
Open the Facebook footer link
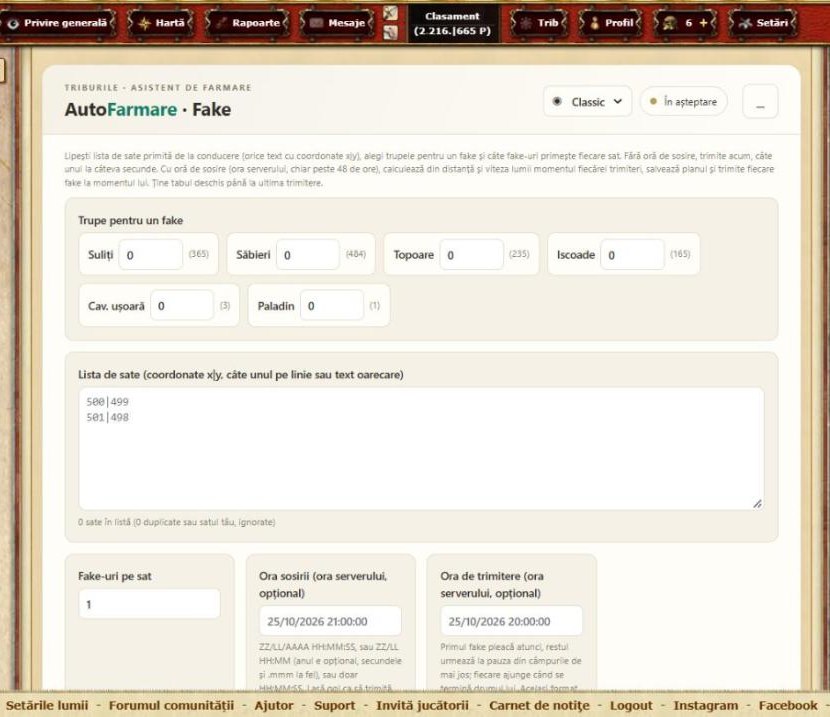(x=788, y=705)
